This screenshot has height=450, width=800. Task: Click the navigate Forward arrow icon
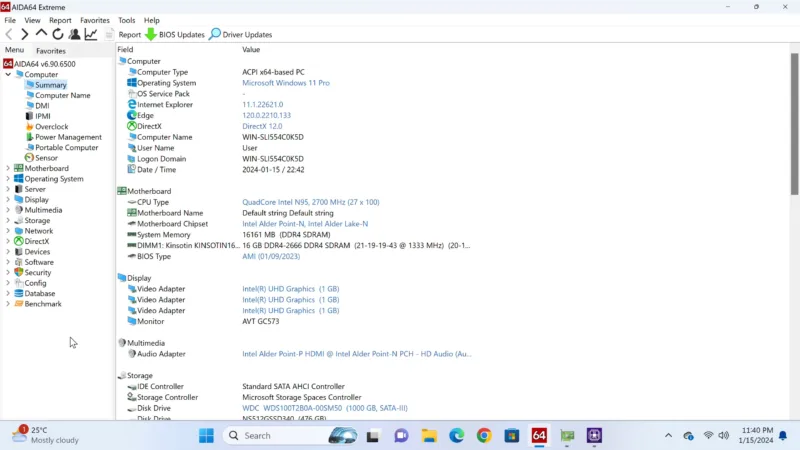(x=25, y=34)
